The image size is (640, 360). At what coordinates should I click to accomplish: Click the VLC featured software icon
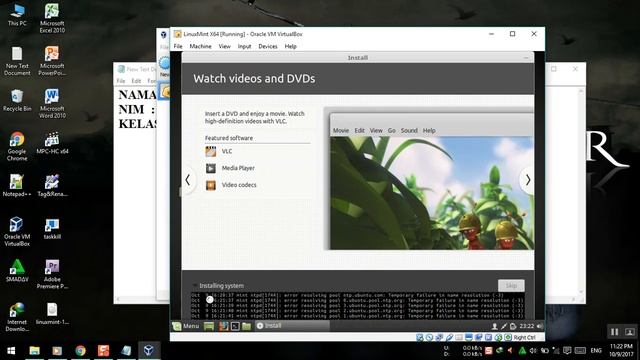(211, 151)
